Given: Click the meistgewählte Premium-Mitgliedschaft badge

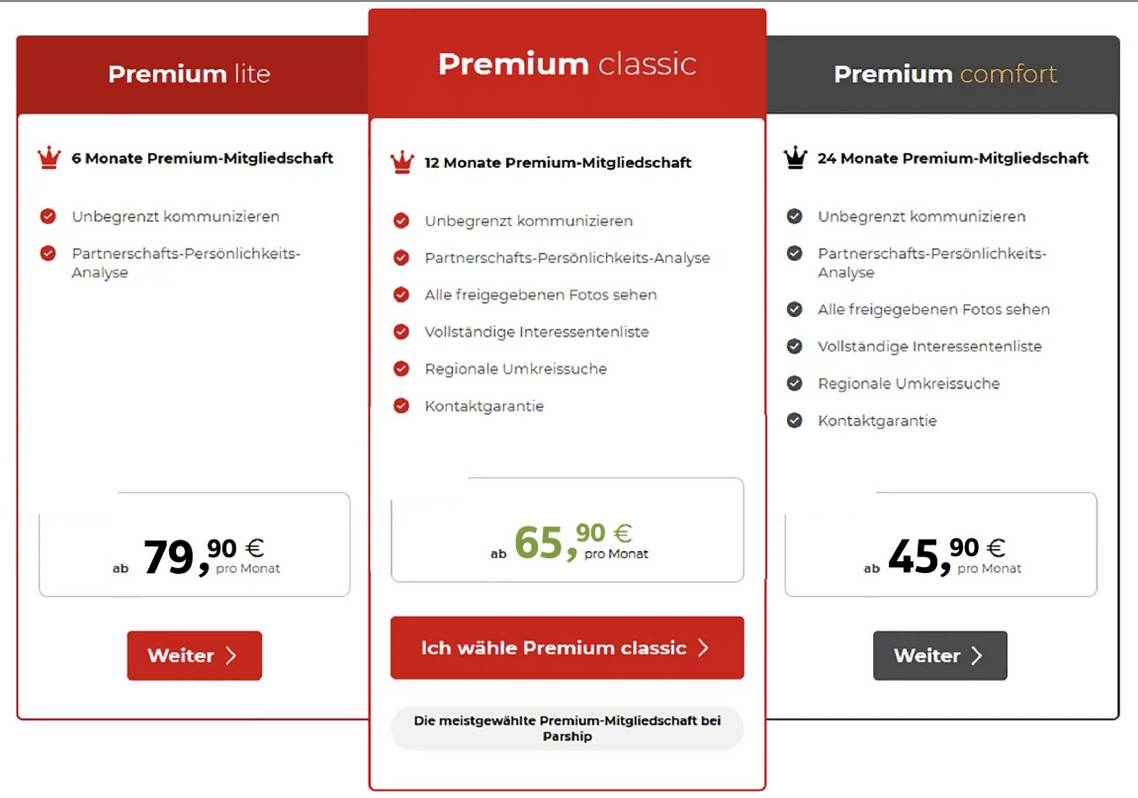Looking at the screenshot, I should coord(568,728).
